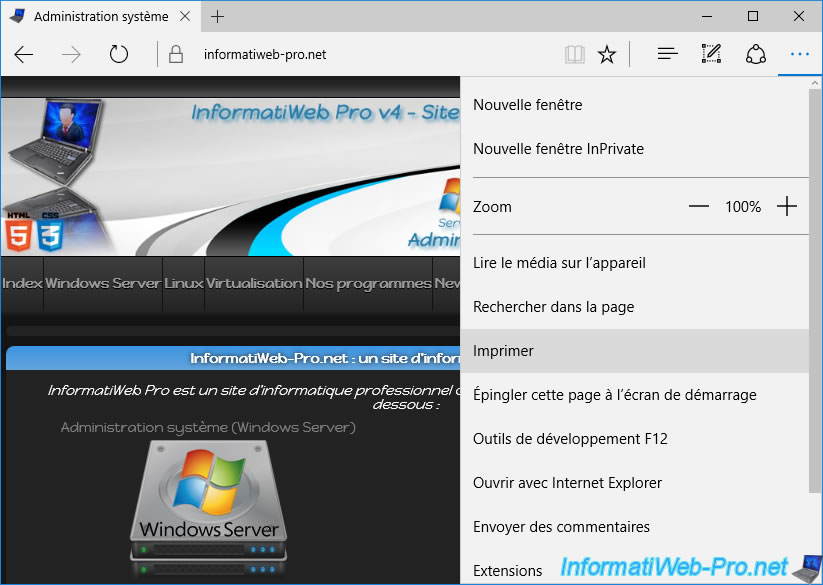823x585 pixels.
Task: Click Nos programmes in site navigation
Action: pos(368,284)
